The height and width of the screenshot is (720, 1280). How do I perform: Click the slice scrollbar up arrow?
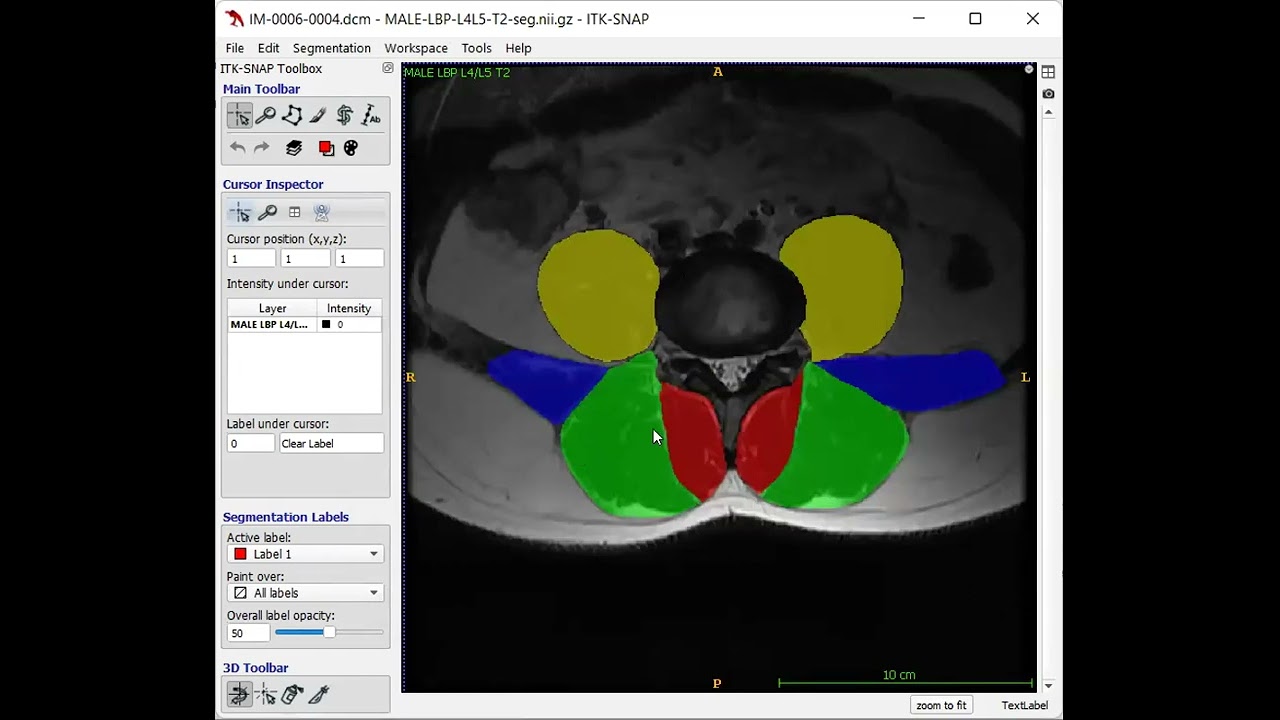[1048, 112]
